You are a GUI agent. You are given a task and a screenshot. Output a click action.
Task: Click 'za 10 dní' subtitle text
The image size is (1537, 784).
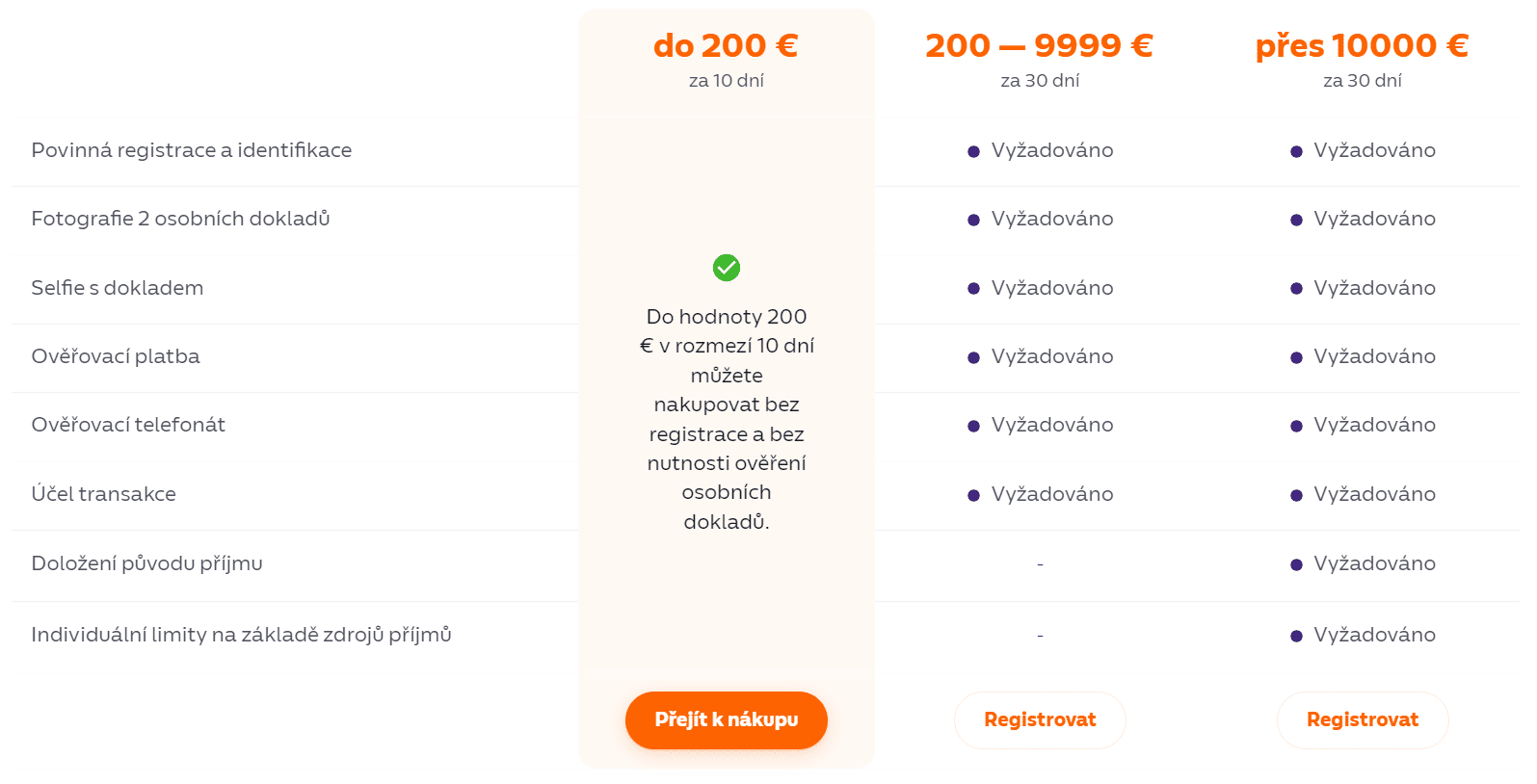pos(726,81)
